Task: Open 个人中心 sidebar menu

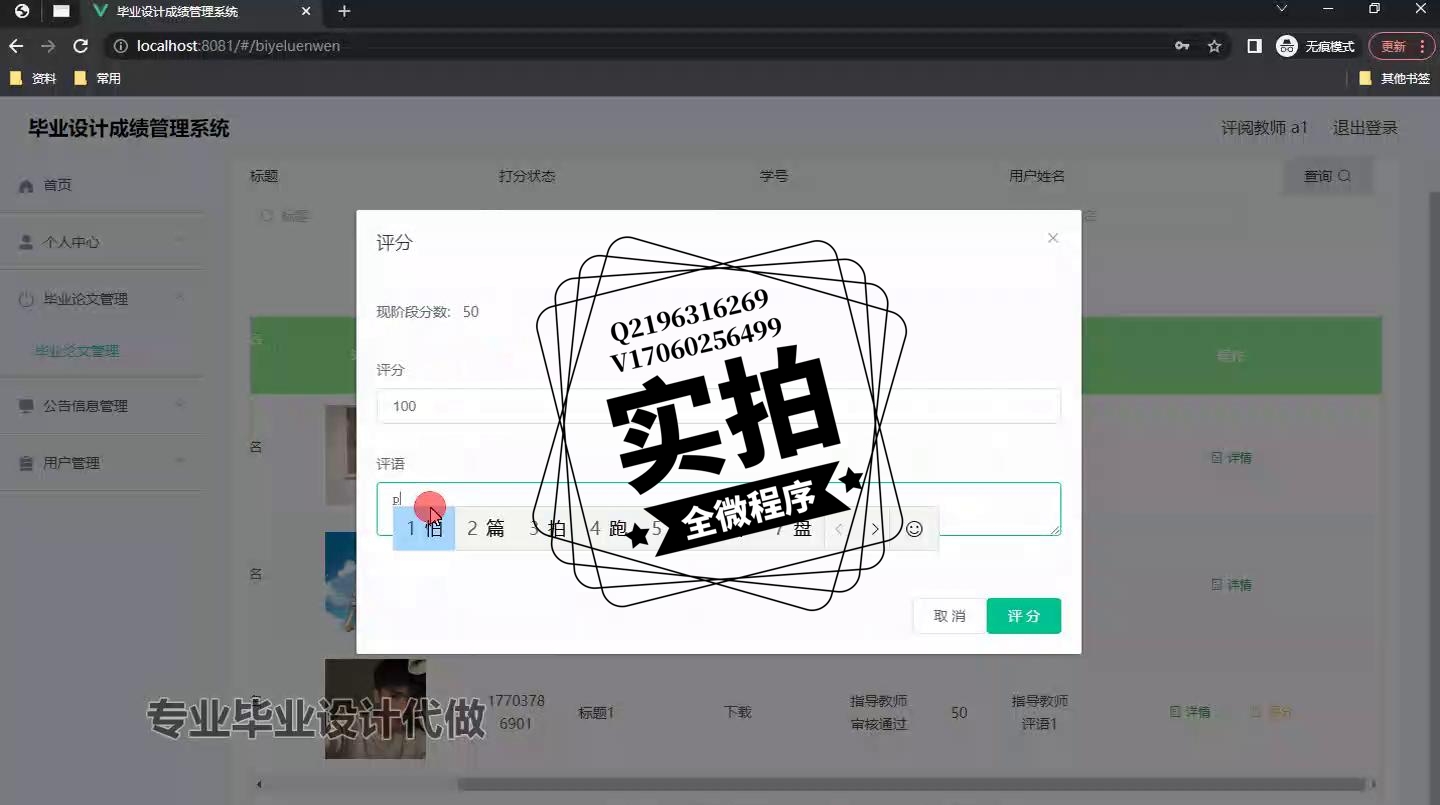Action: point(100,242)
